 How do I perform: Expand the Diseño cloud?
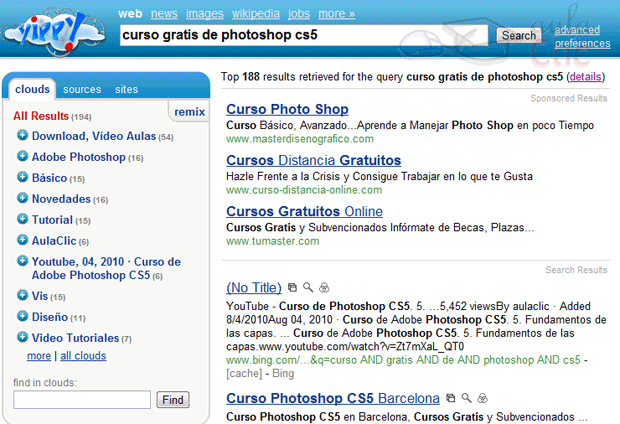tap(23, 316)
